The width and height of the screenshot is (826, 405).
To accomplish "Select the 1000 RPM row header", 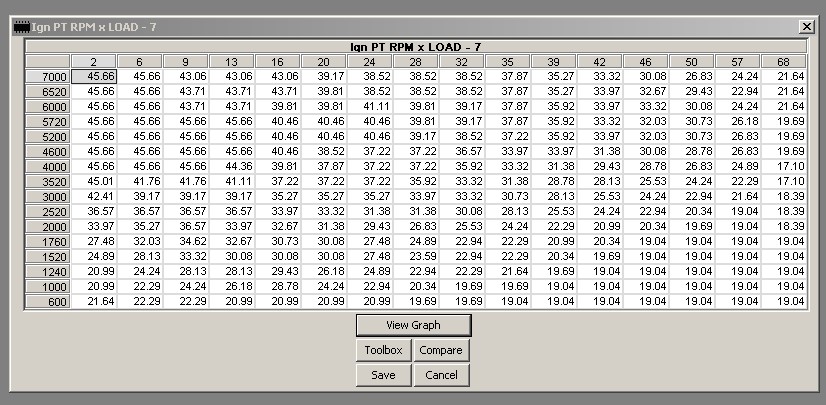I will click(x=47, y=287).
